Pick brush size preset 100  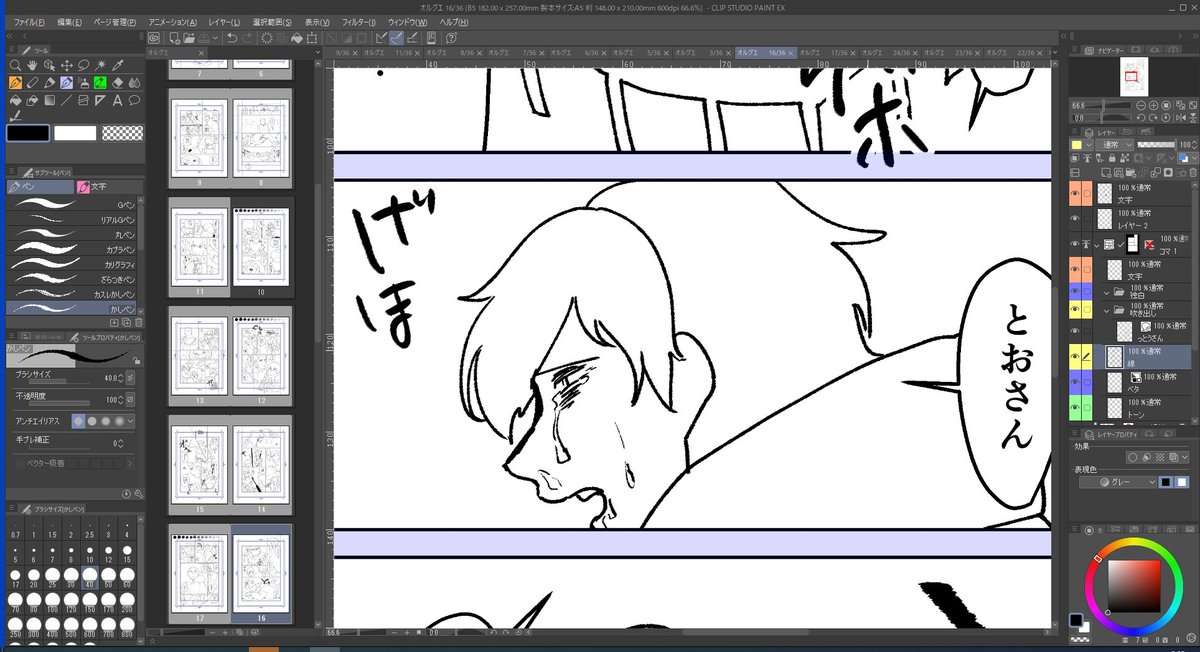54,604
